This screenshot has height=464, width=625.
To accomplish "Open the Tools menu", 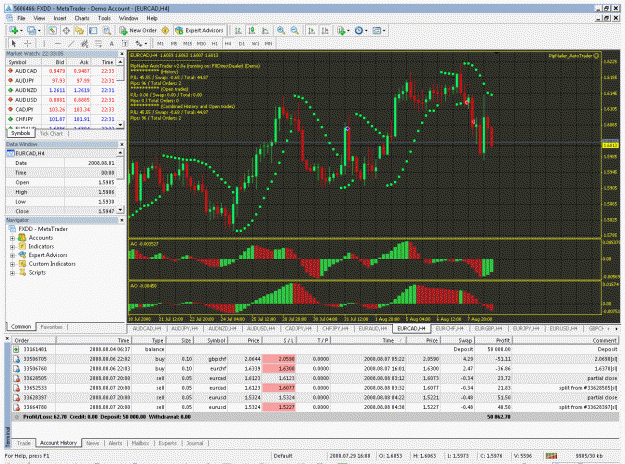I will point(104,18).
